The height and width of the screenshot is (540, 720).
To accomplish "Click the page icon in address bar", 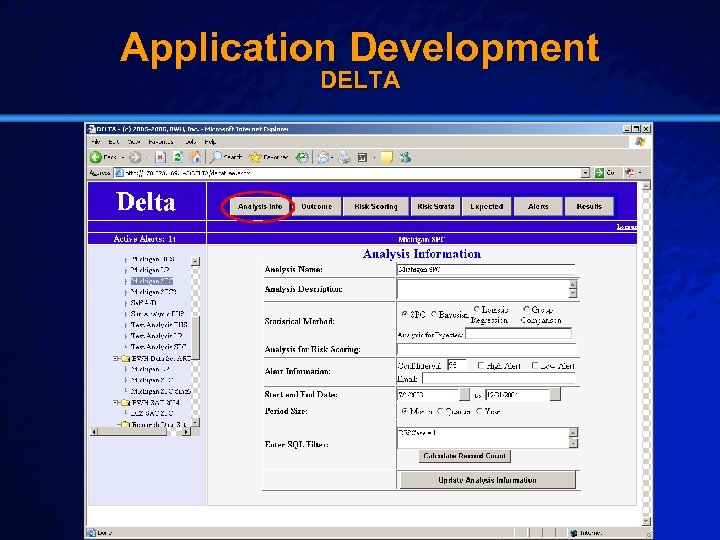I will point(119,173).
